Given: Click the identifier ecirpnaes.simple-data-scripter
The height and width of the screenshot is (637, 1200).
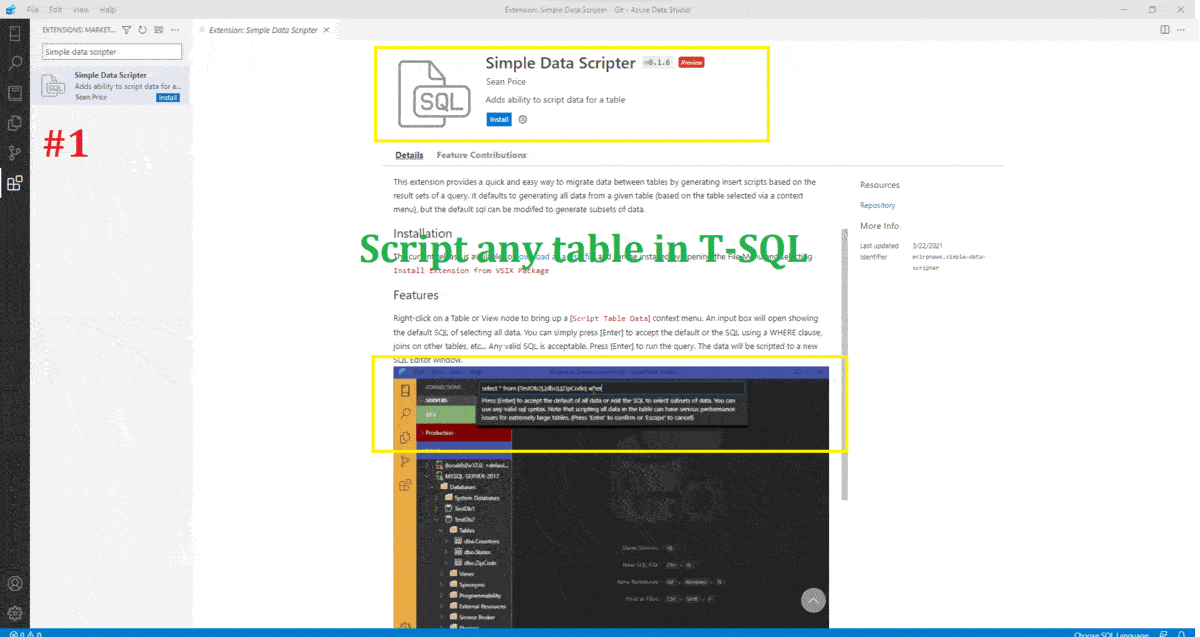Looking at the screenshot, I should [949, 262].
